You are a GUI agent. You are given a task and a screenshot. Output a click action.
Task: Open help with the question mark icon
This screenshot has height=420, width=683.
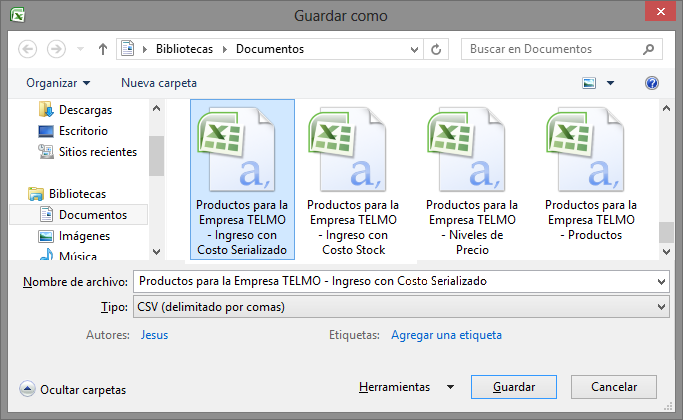pos(652,83)
